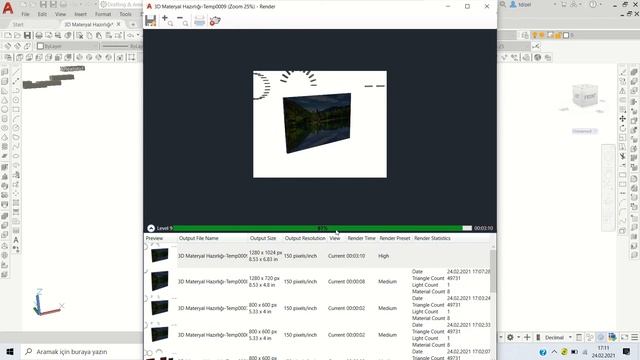Toggle hardware acceleration status icon
Screen dimensions: 640x360
(x=612, y=337)
